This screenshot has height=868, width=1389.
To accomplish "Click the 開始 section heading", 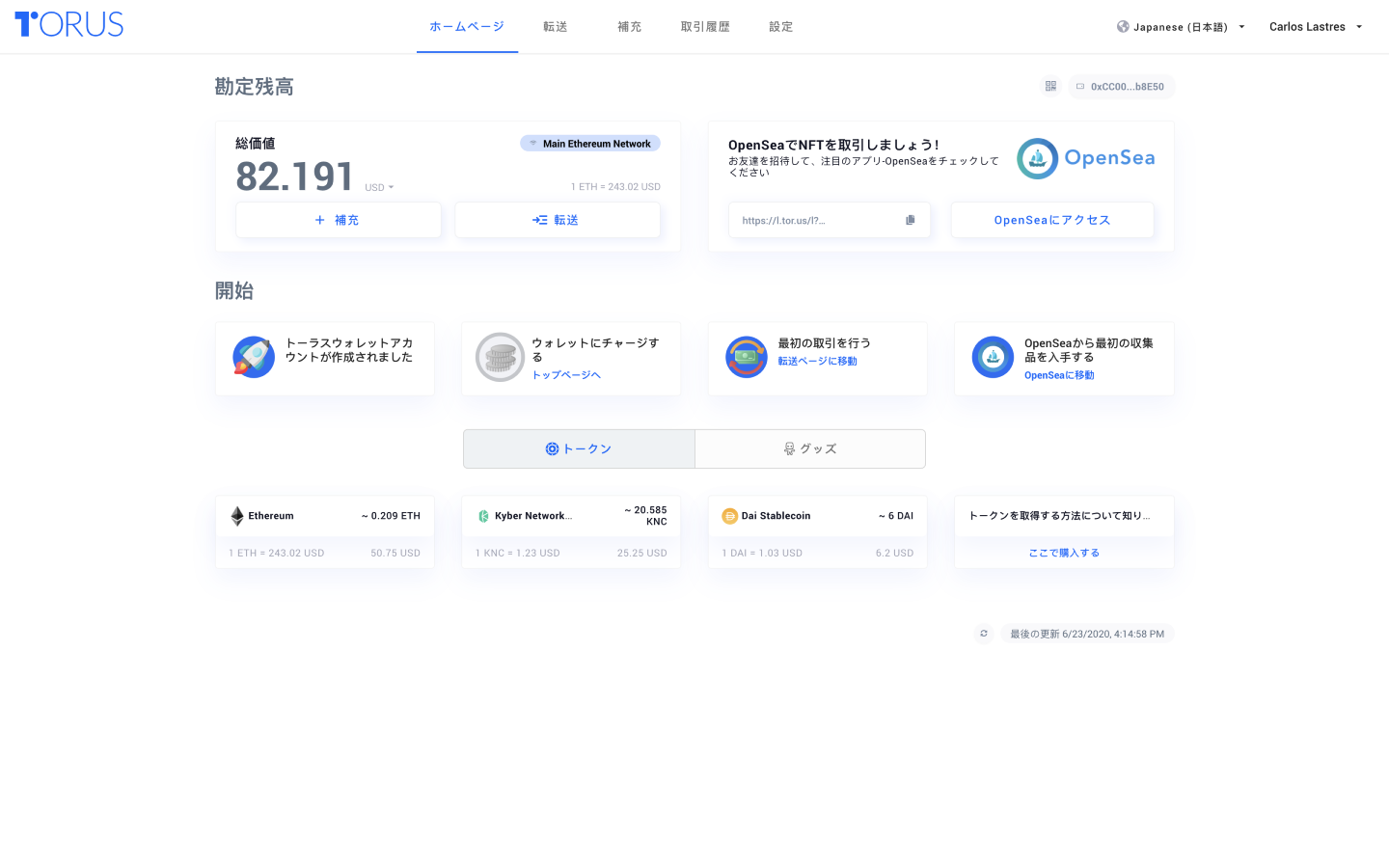I will click(x=234, y=291).
